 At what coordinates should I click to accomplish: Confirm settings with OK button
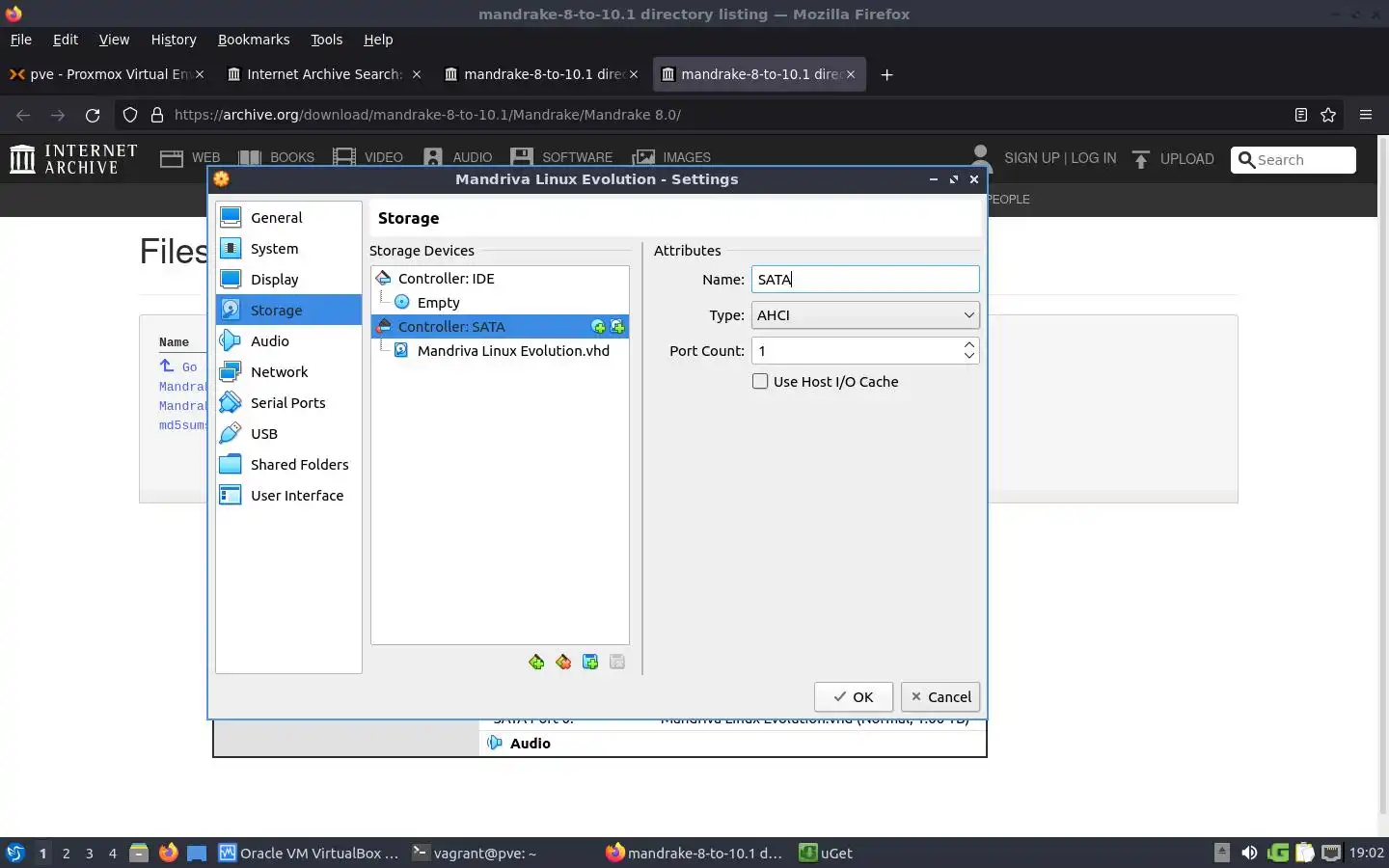(x=853, y=697)
